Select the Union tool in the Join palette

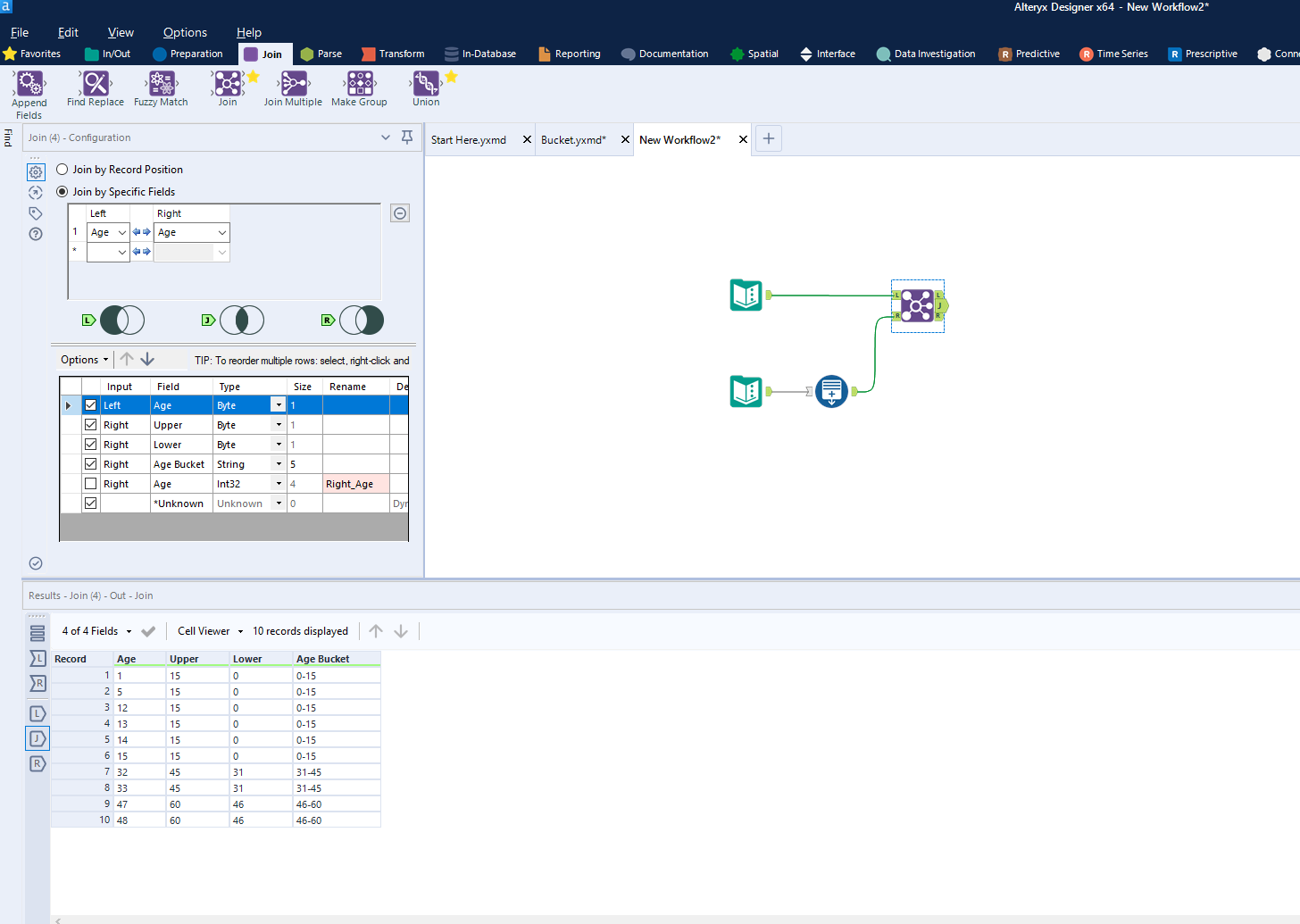(426, 88)
